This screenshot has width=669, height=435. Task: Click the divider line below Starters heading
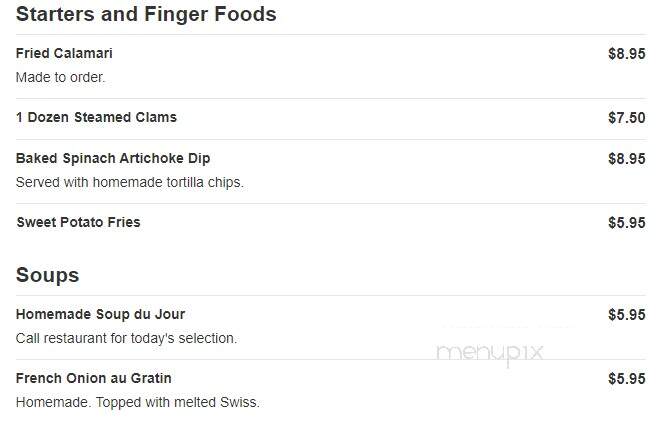(x=331, y=35)
